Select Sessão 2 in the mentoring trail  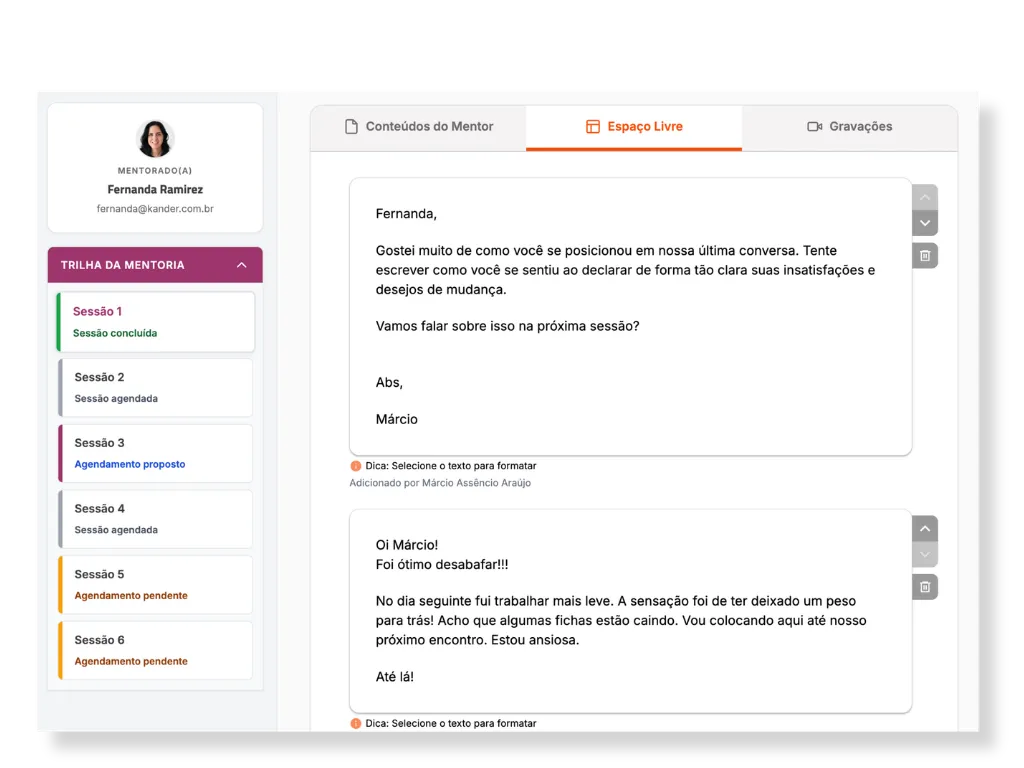pos(156,387)
